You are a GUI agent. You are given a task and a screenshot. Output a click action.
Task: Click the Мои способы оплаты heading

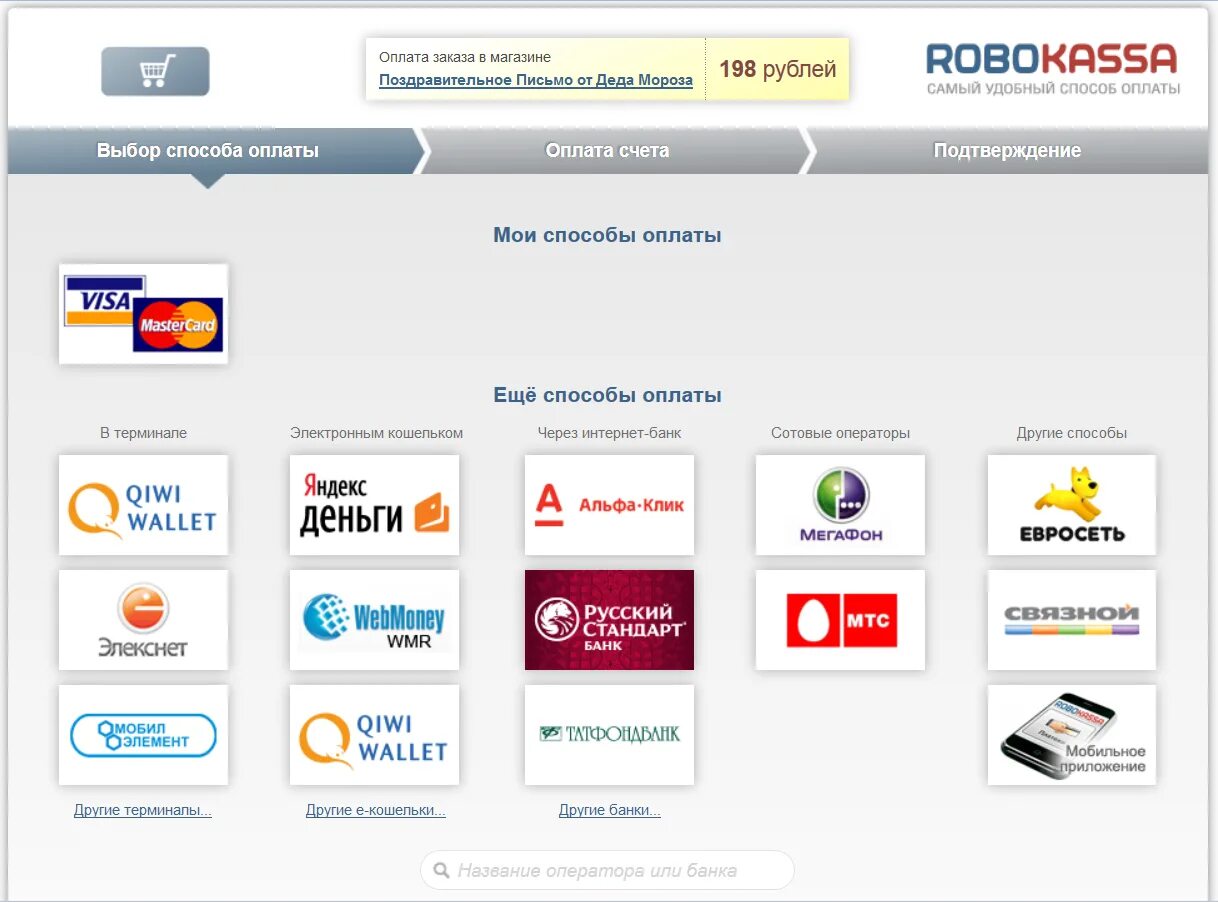[607, 235]
